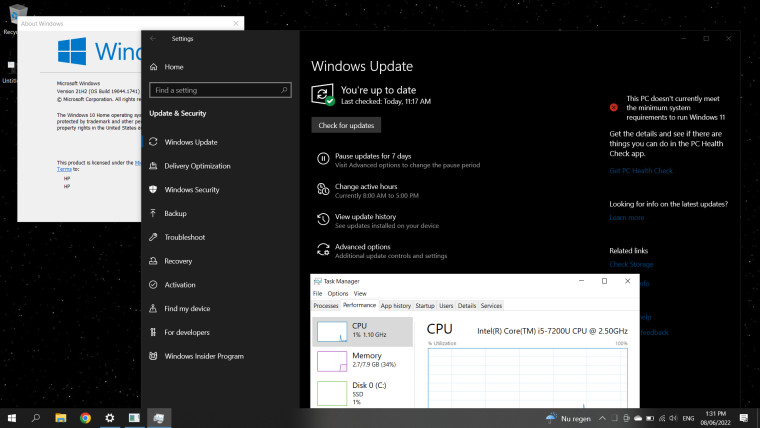This screenshot has width=760, height=428.
Task: Open the Windows Start menu
Action: tap(12, 418)
